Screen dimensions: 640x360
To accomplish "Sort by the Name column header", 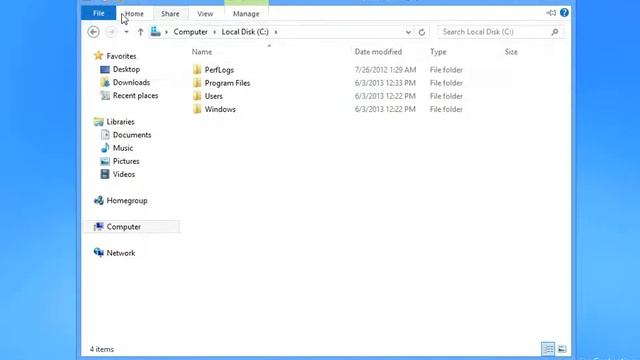I will coord(202,52).
